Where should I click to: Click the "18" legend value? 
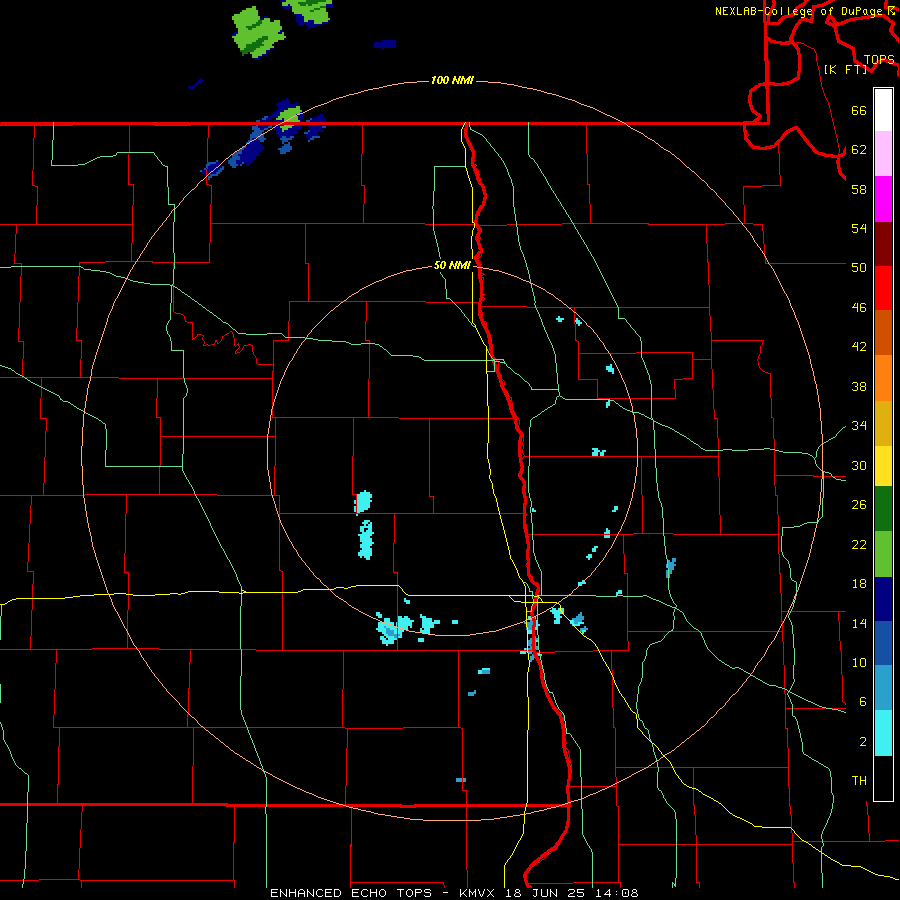pyautogui.click(x=859, y=584)
